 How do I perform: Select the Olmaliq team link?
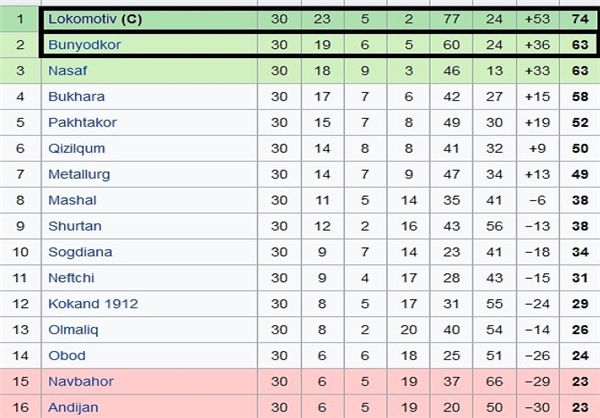coord(73,330)
